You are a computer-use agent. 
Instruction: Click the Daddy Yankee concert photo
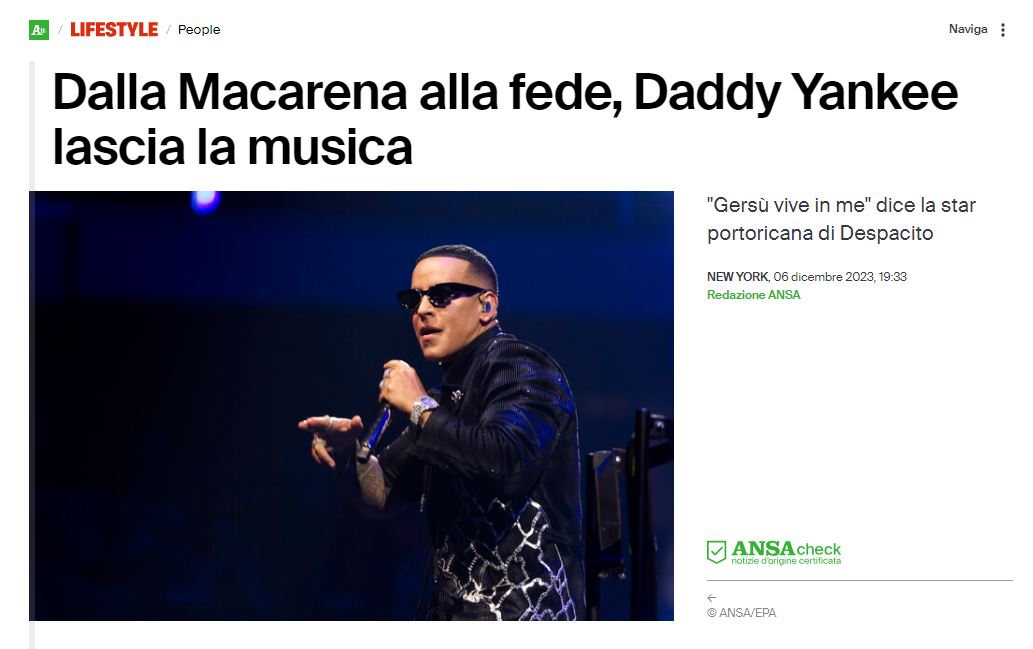[x=351, y=406]
